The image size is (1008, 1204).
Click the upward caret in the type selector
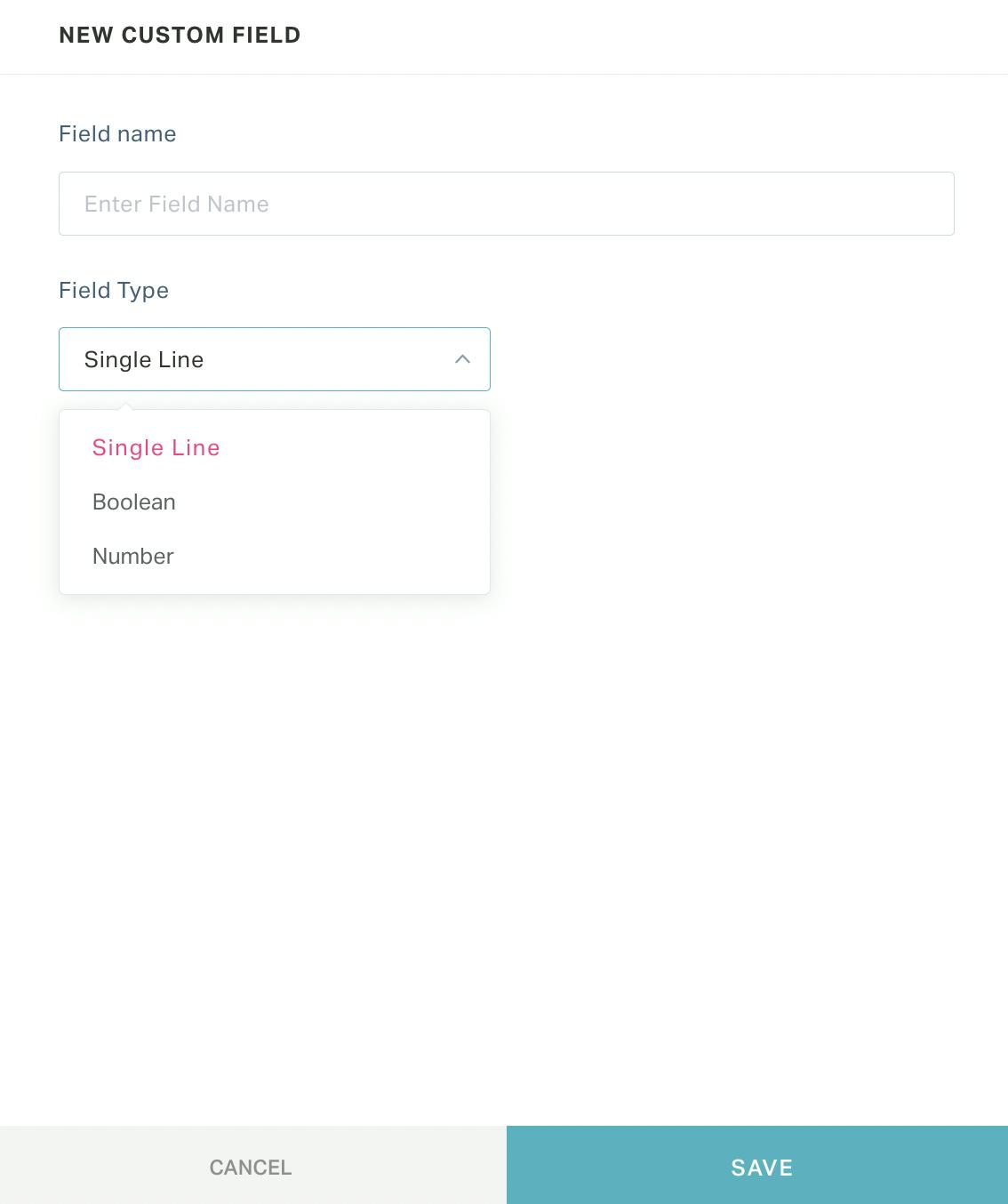point(462,359)
